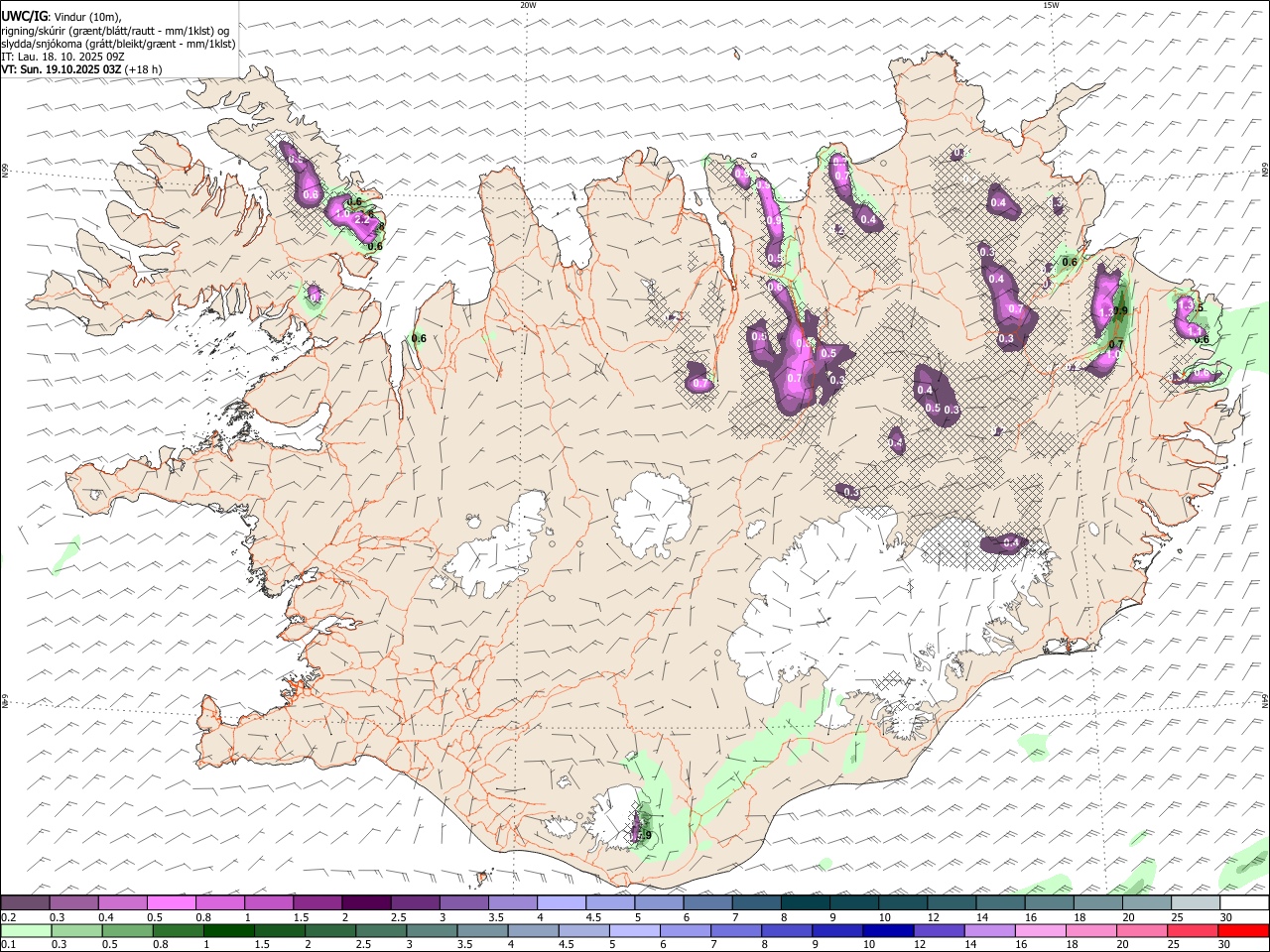Screen dimensions: 1270x952
Task: Click the 0.1 label on the lower scale
Action: point(9,945)
